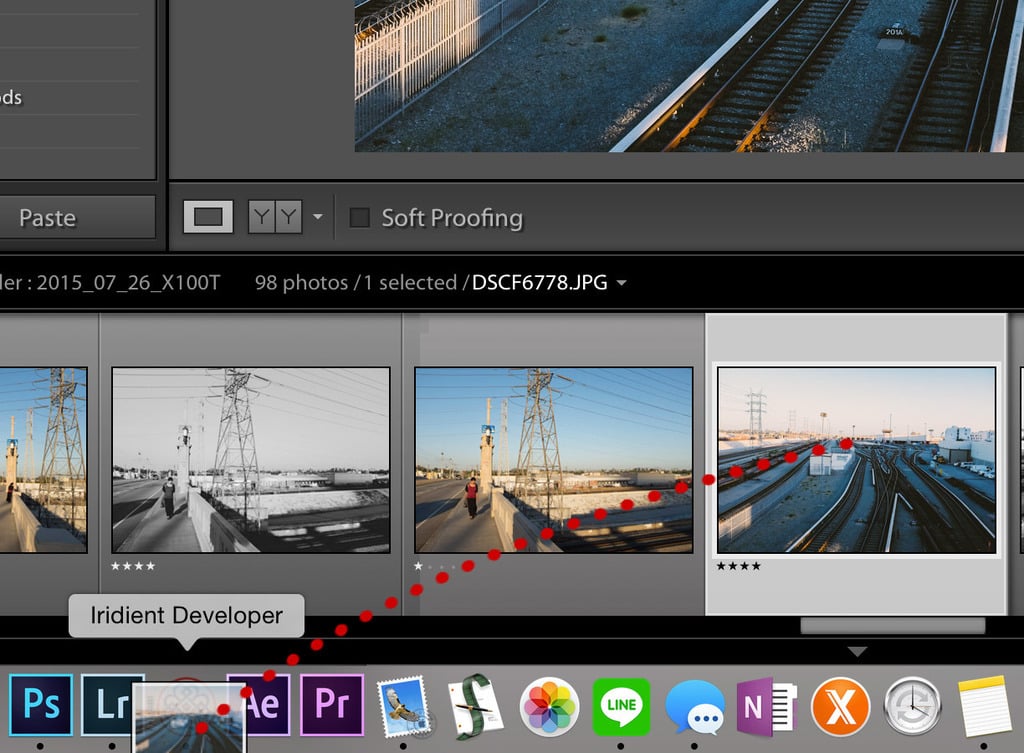Open the DSCF6778.JPG filename dropdown
Viewport: 1024px width, 753px height.
(x=621, y=283)
